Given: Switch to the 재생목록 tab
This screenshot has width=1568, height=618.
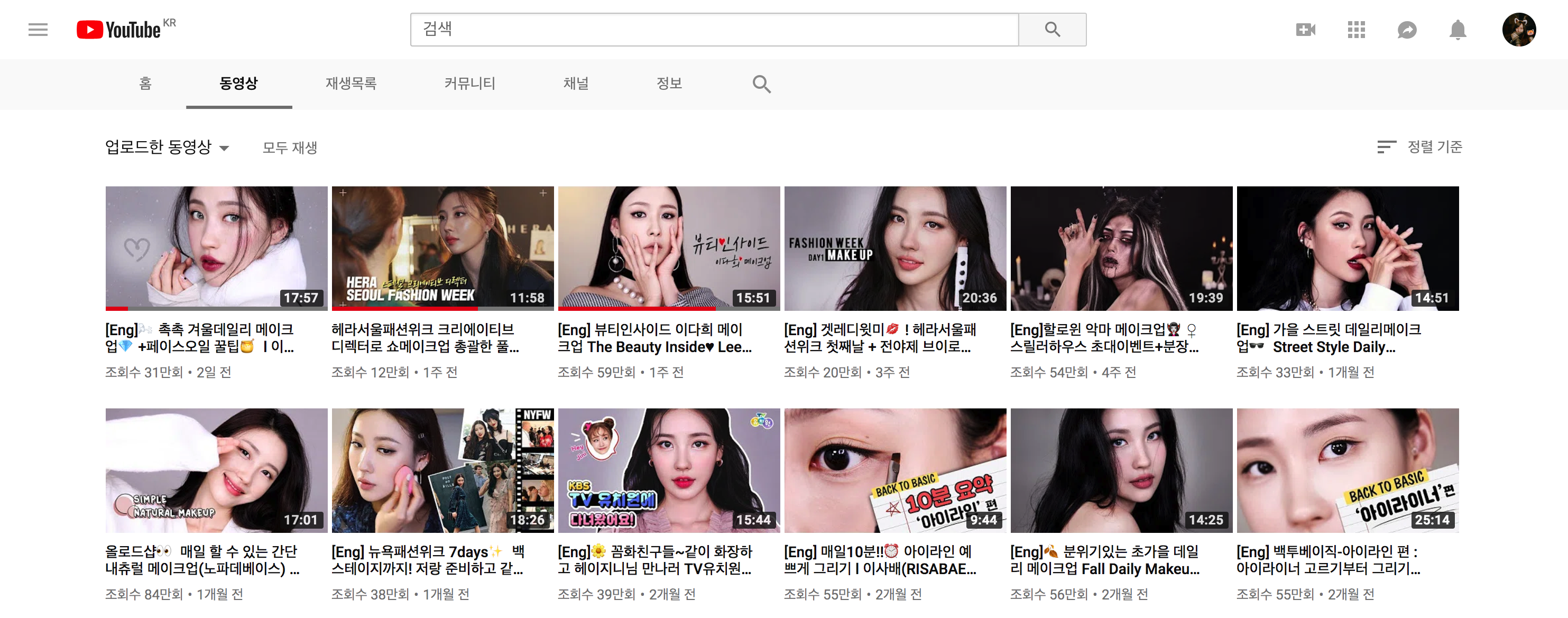Looking at the screenshot, I should [x=351, y=84].
